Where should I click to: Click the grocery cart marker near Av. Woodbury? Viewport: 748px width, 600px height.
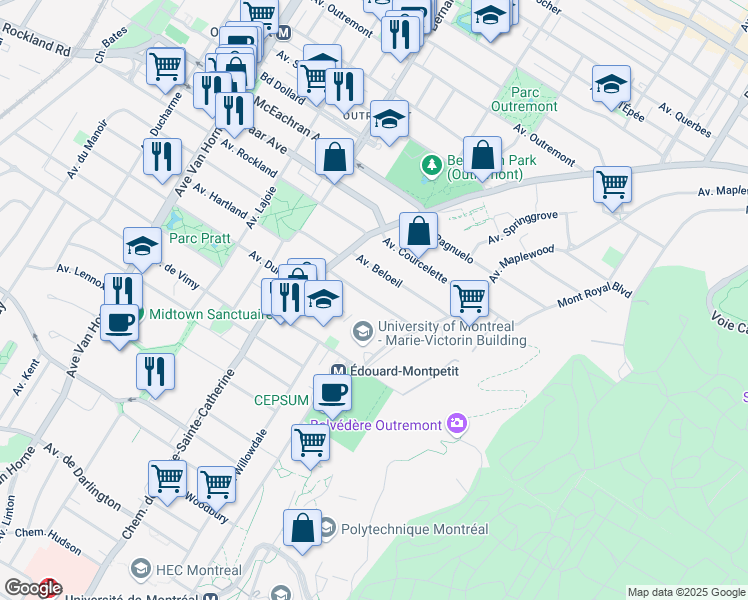(217, 486)
